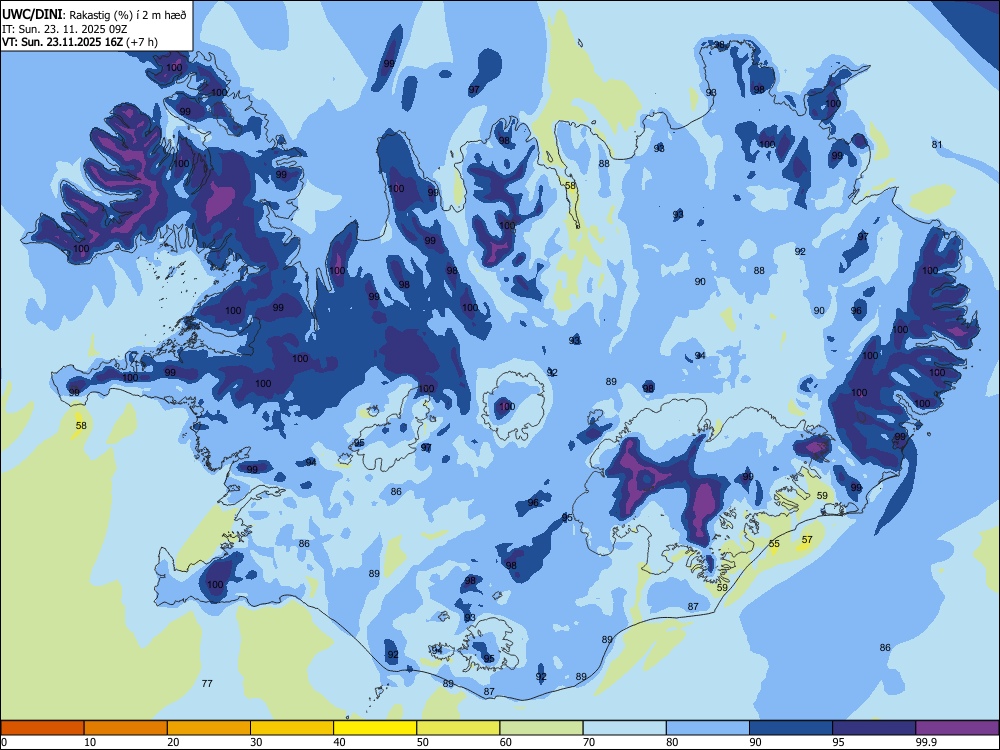Viewport: 1000px width, 750px height.
Task: Click the VT: Sun. 23.11.2025 16Z (+7 h) line
Action: 80,42
